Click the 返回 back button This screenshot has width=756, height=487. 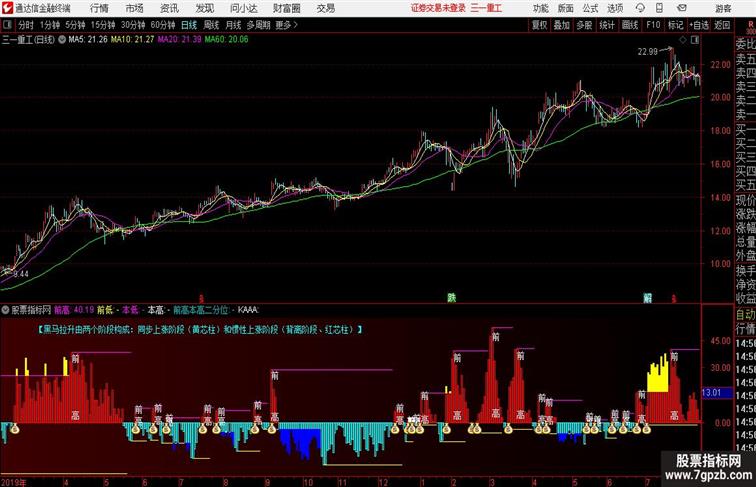[722, 25]
